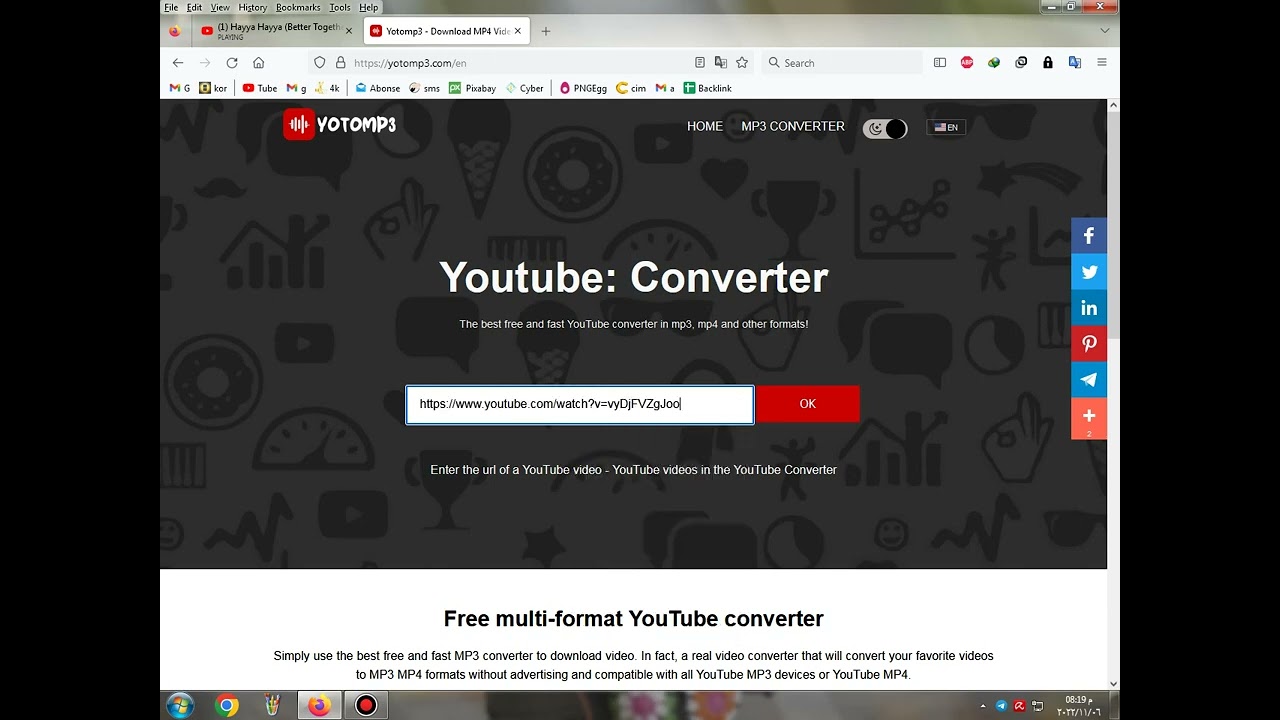Go back with browser back arrow

click(178, 62)
